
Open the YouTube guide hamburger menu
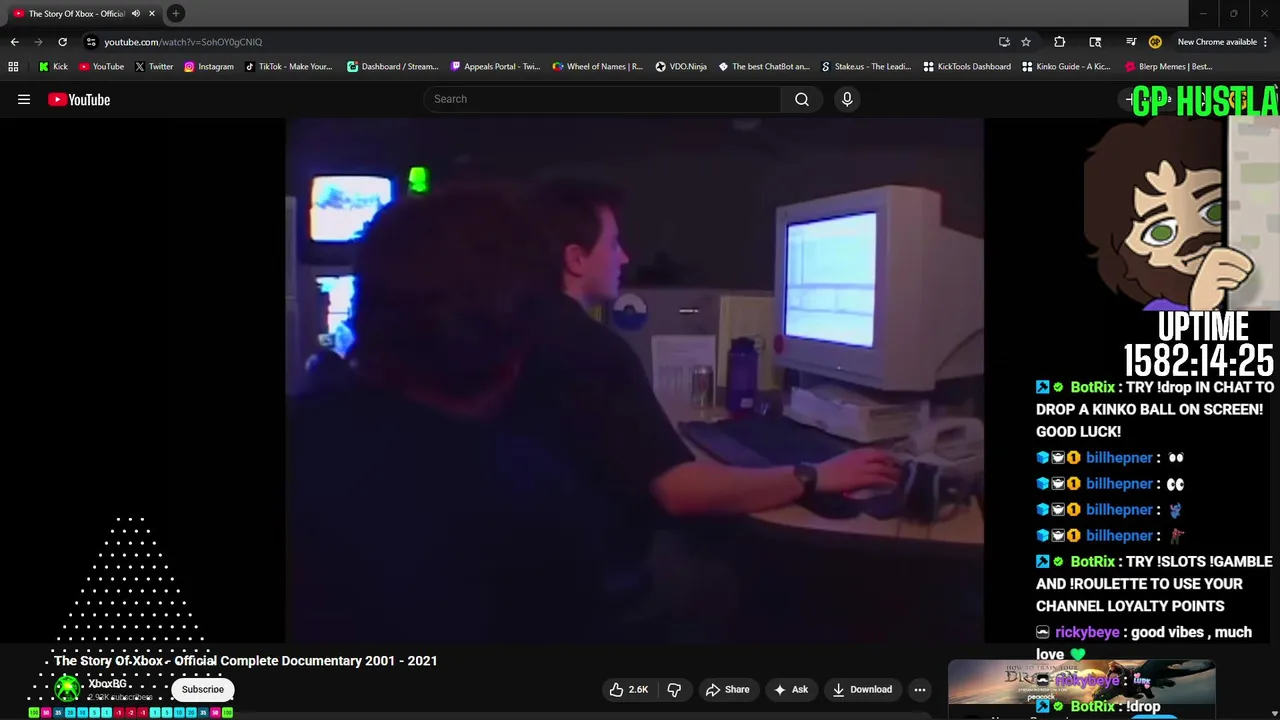click(24, 99)
